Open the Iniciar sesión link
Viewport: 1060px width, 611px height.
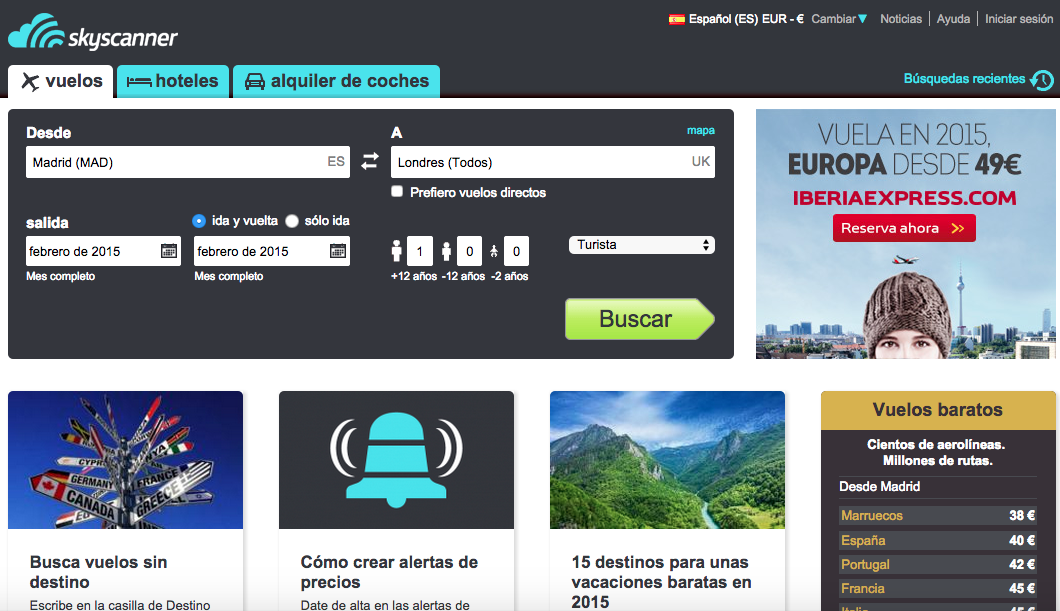[1019, 18]
